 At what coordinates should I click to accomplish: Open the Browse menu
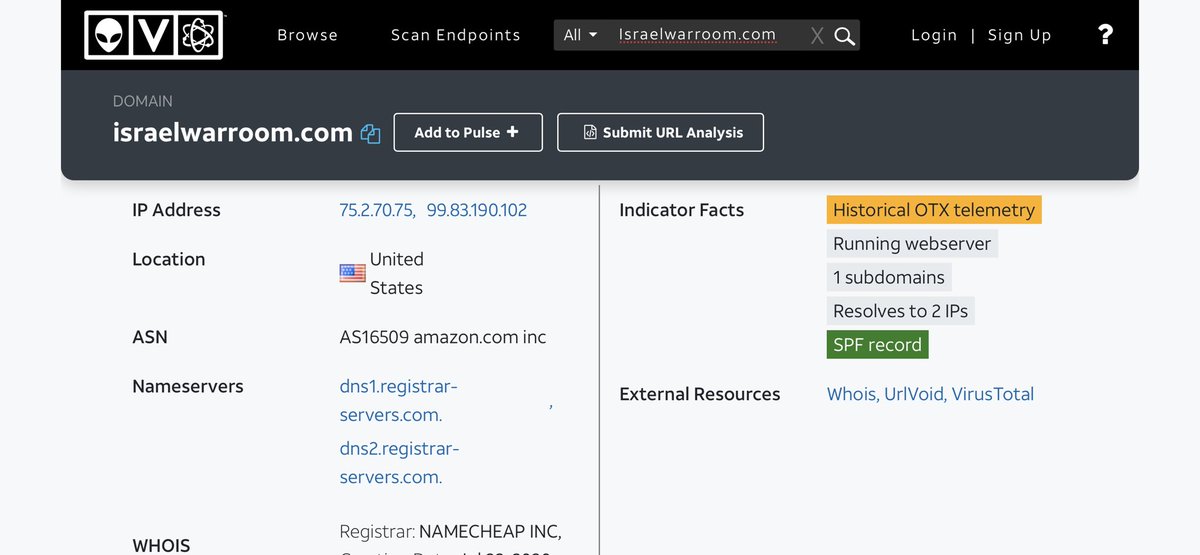click(x=307, y=35)
